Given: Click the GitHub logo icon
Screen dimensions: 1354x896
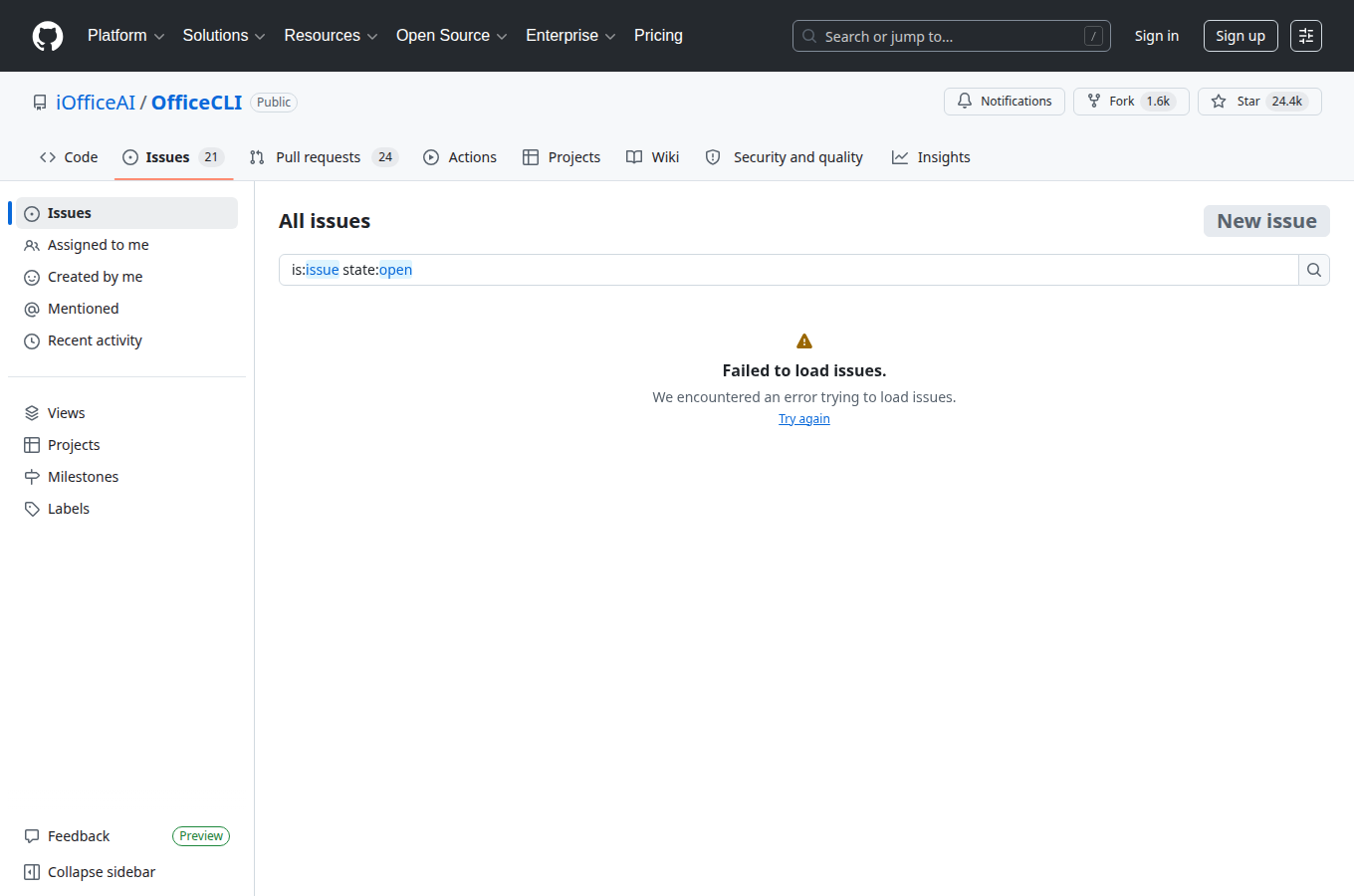Looking at the screenshot, I should click(x=48, y=36).
